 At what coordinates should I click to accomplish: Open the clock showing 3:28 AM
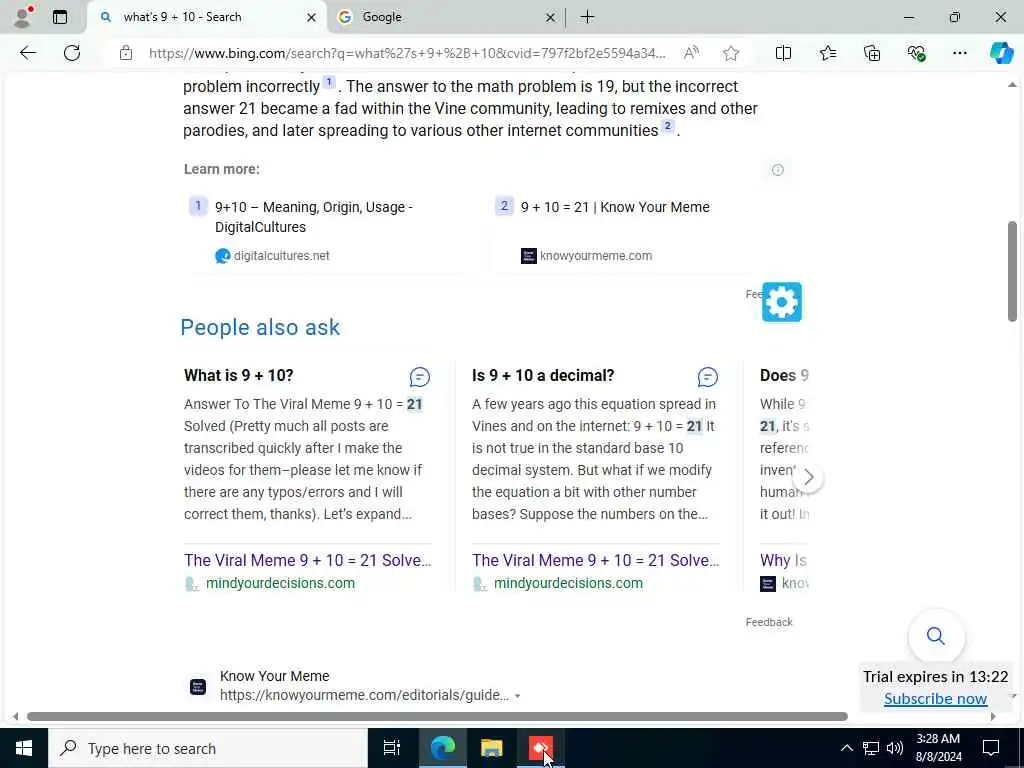point(938,748)
